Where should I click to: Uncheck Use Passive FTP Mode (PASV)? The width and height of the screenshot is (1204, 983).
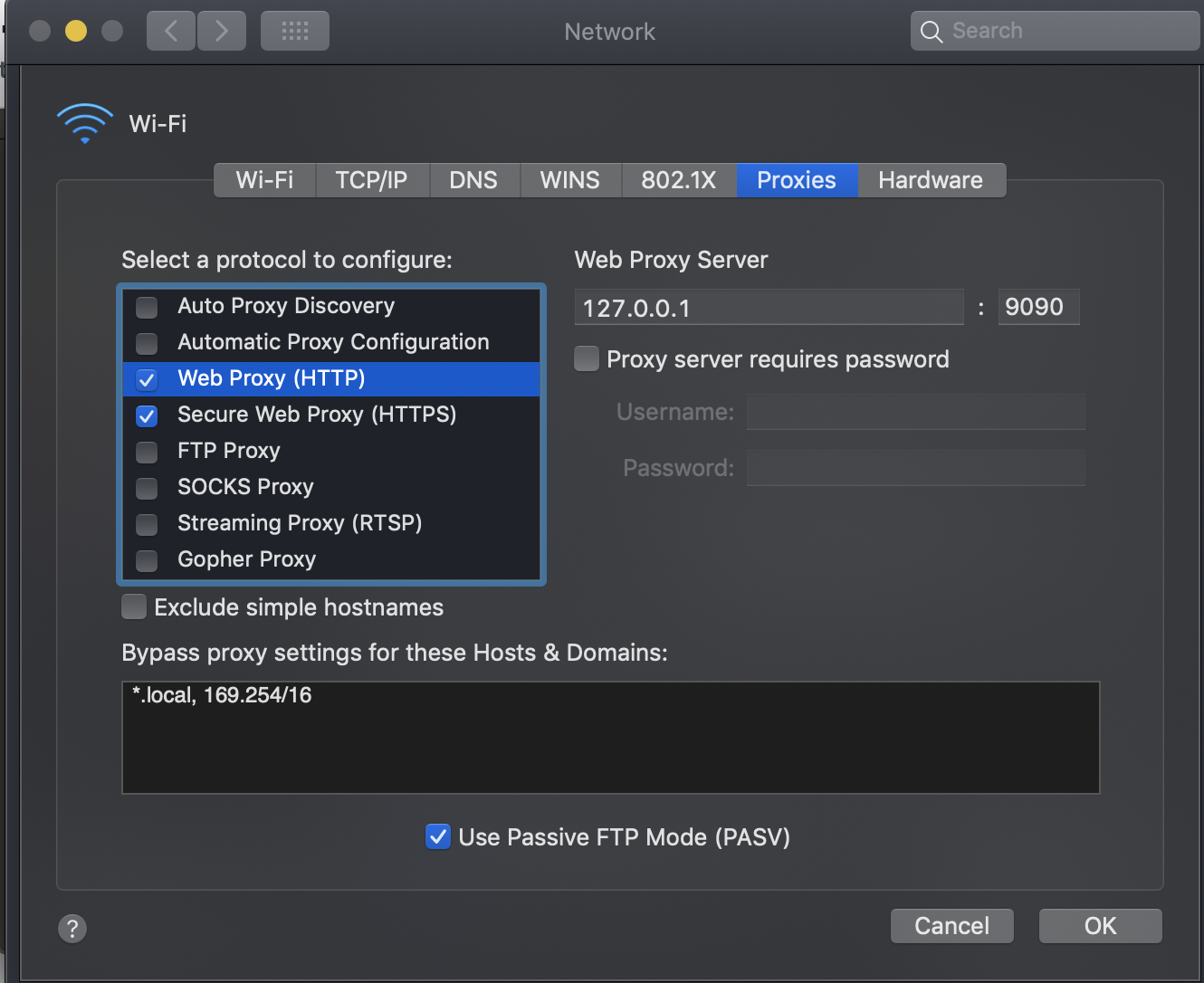pos(438,836)
